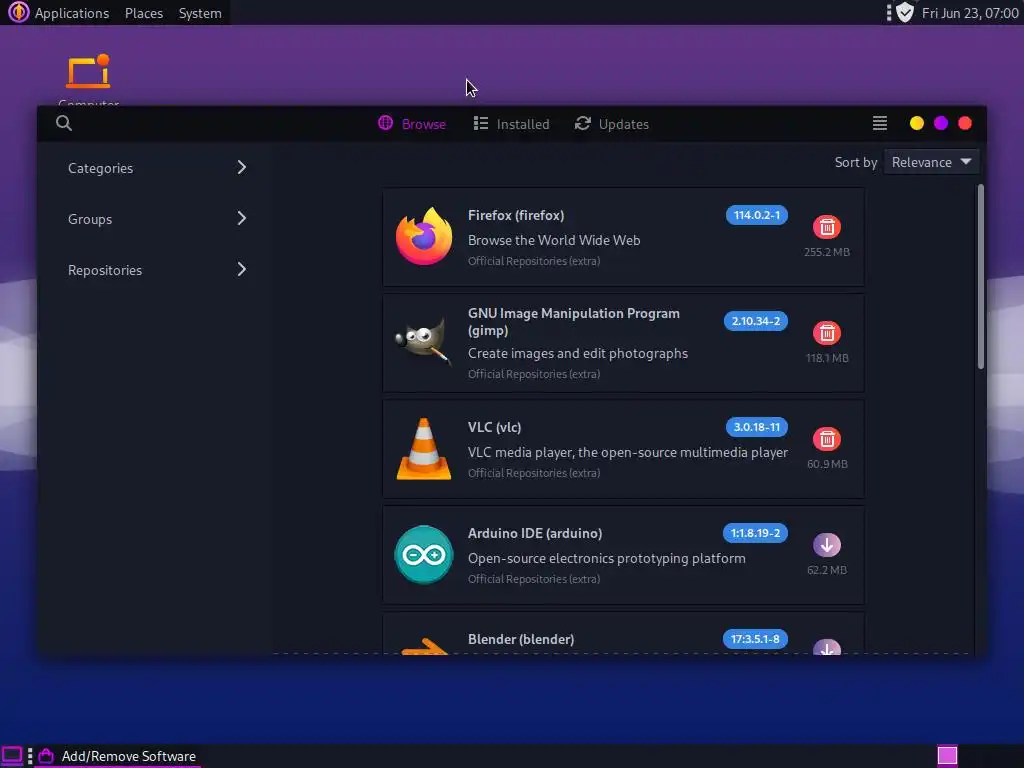Click the Blender orange logo
1024x768 pixels.
pos(424,645)
